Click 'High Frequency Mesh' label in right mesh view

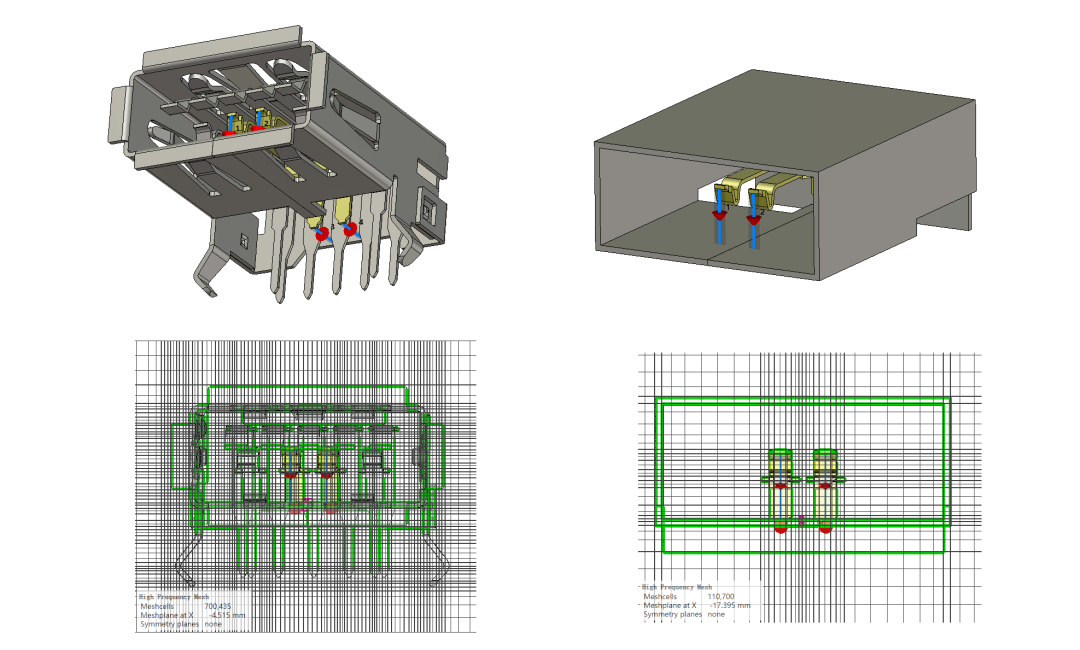click(x=677, y=587)
